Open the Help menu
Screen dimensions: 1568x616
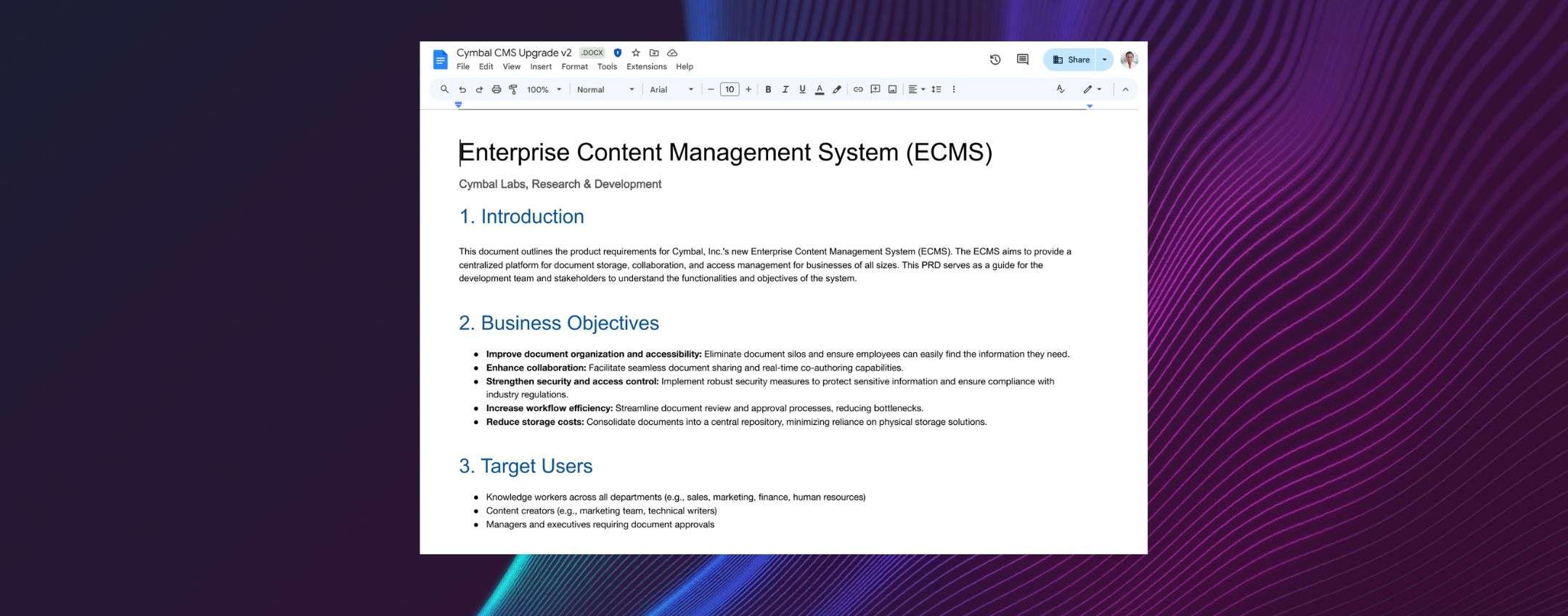685,67
